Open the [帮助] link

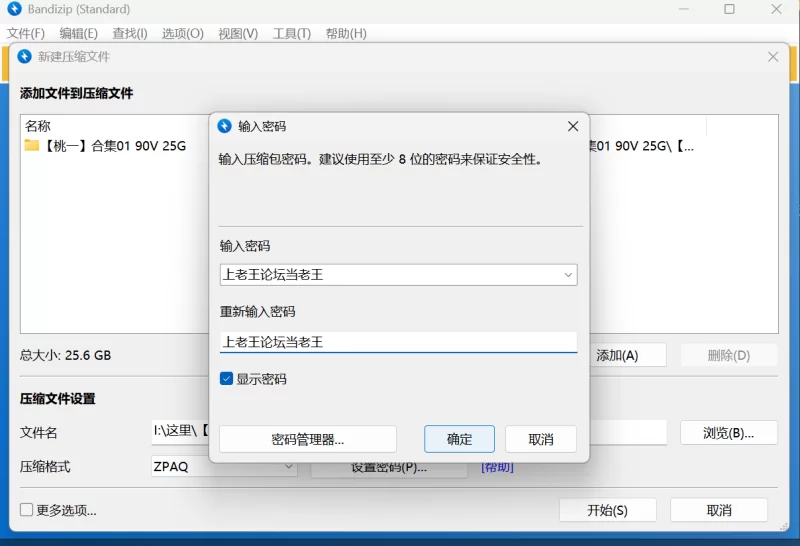(x=497, y=467)
